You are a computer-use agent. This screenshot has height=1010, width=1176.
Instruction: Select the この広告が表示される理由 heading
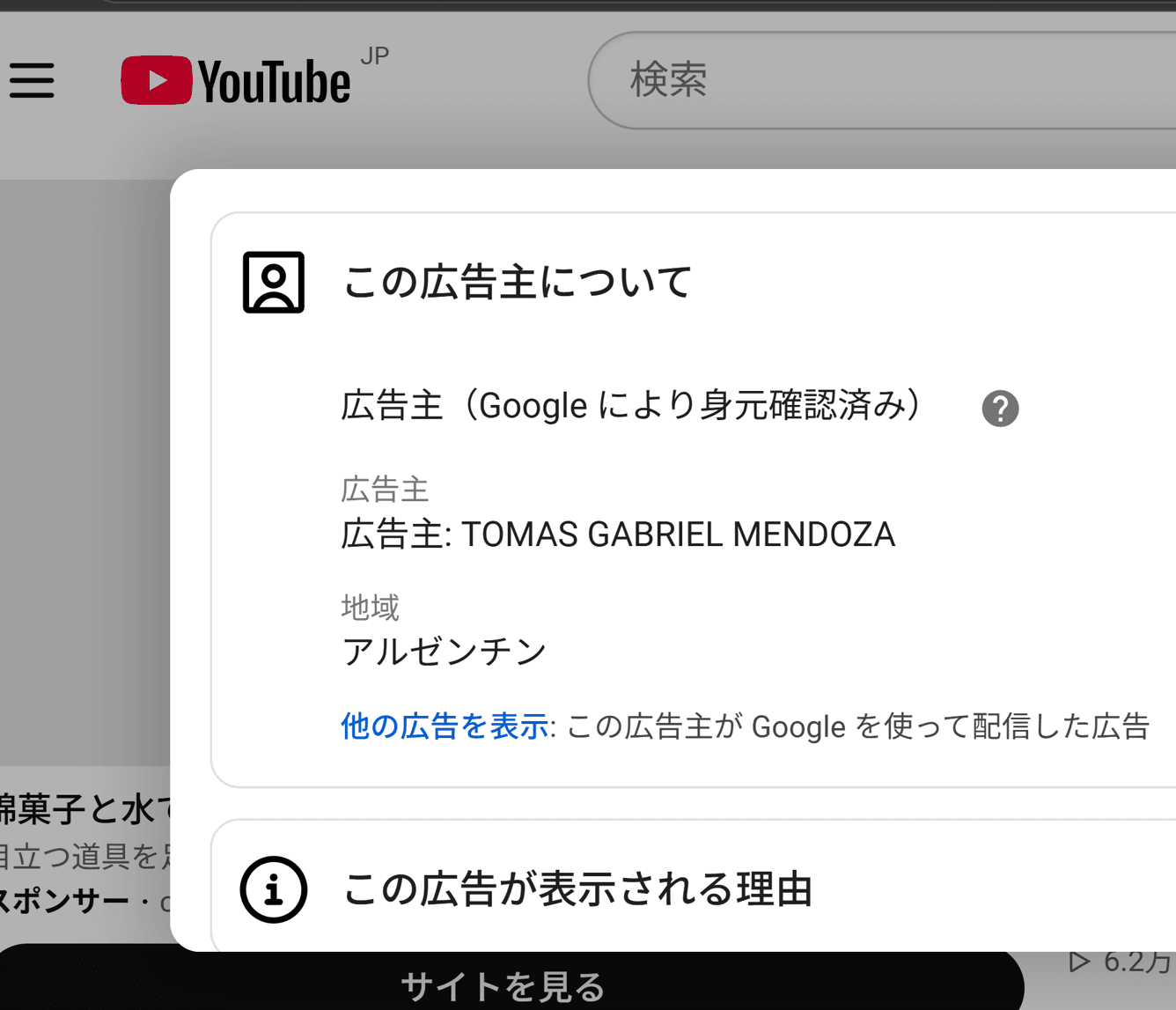[577, 889]
